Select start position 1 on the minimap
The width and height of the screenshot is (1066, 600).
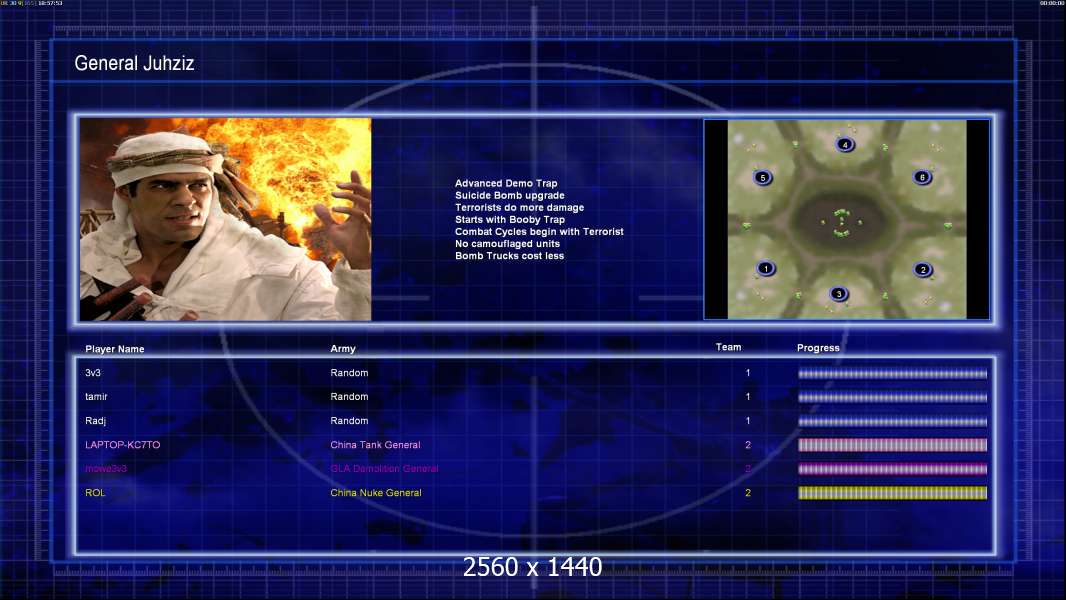766,268
